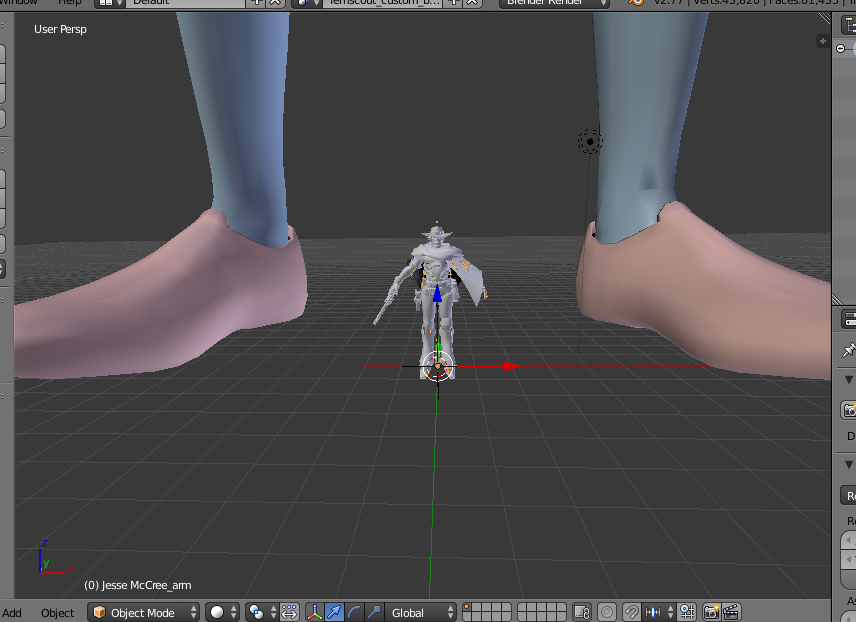Click OpenGL render image camera icon
856x622 pixels.
point(711,612)
